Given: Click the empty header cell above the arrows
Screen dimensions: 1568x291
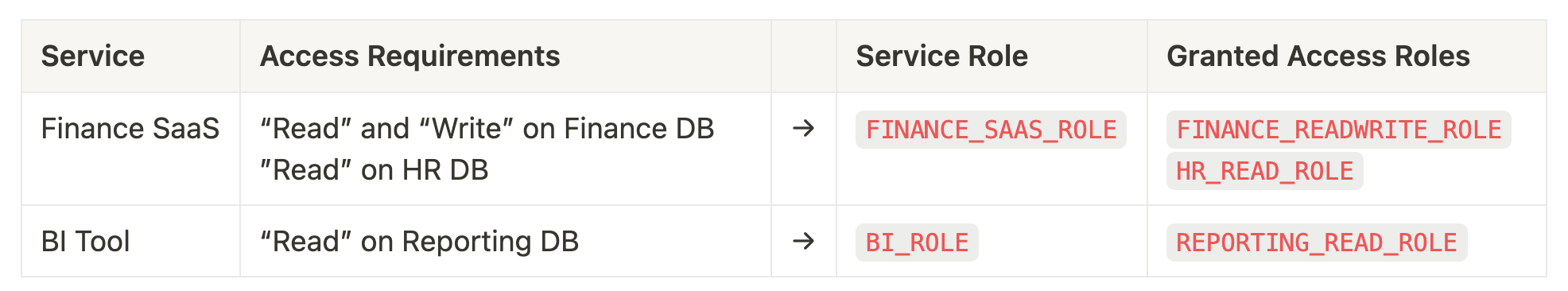Looking at the screenshot, I should coord(804,56).
